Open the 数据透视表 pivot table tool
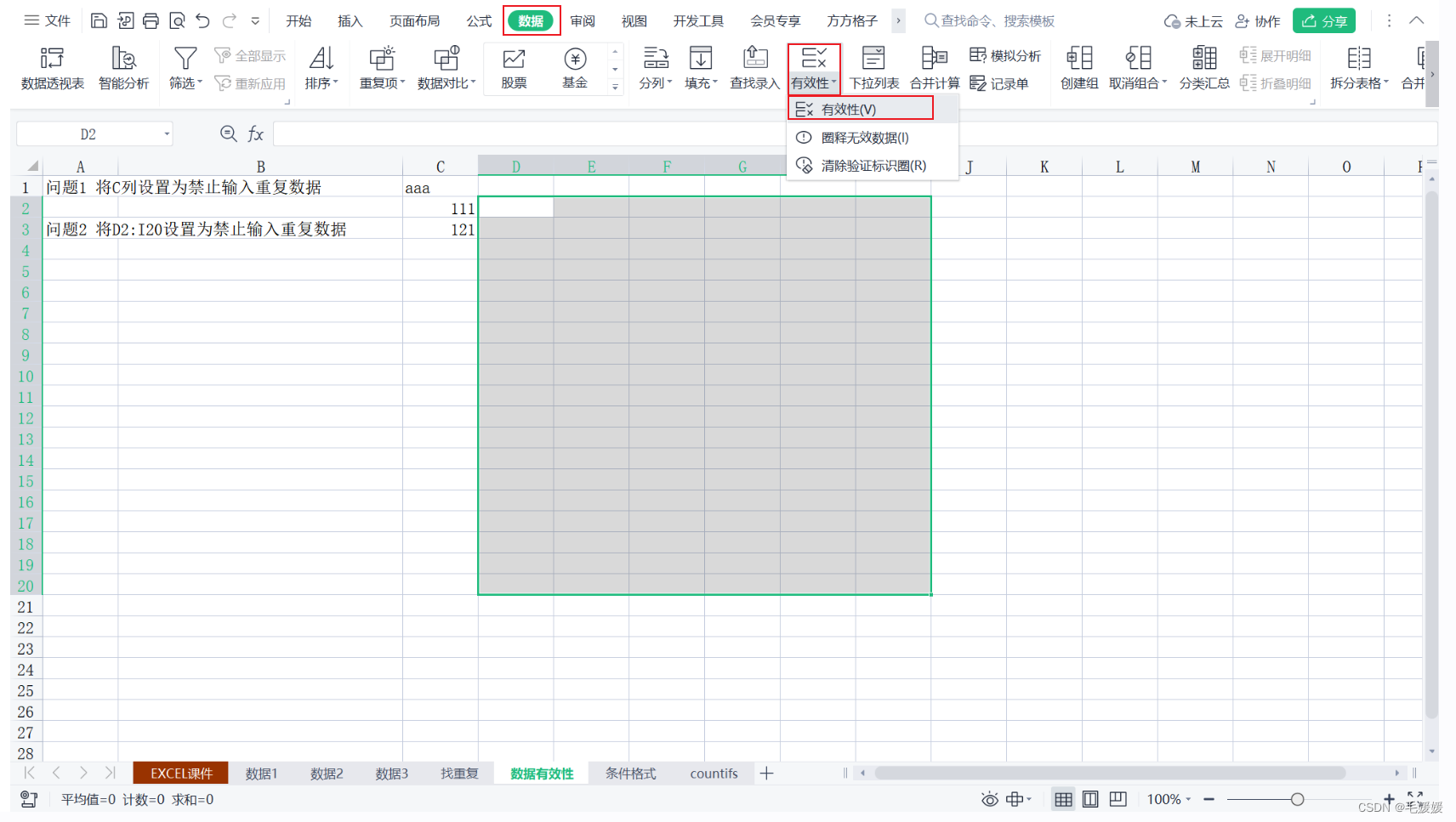The width and height of the screenshot is (1456, 822). click(x=53, y=68)
